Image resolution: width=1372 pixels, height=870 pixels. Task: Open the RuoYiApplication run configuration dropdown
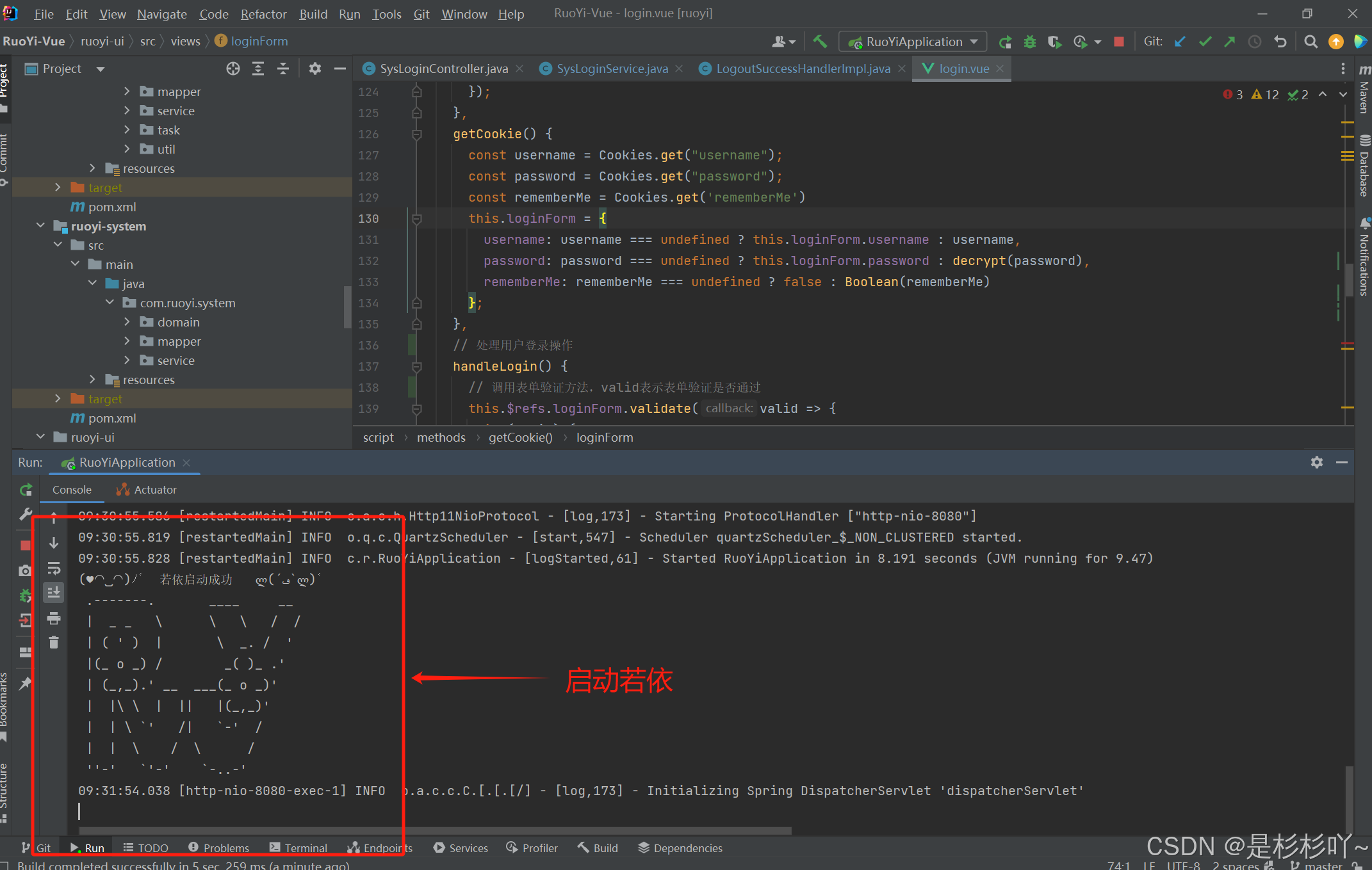[914, 42]
